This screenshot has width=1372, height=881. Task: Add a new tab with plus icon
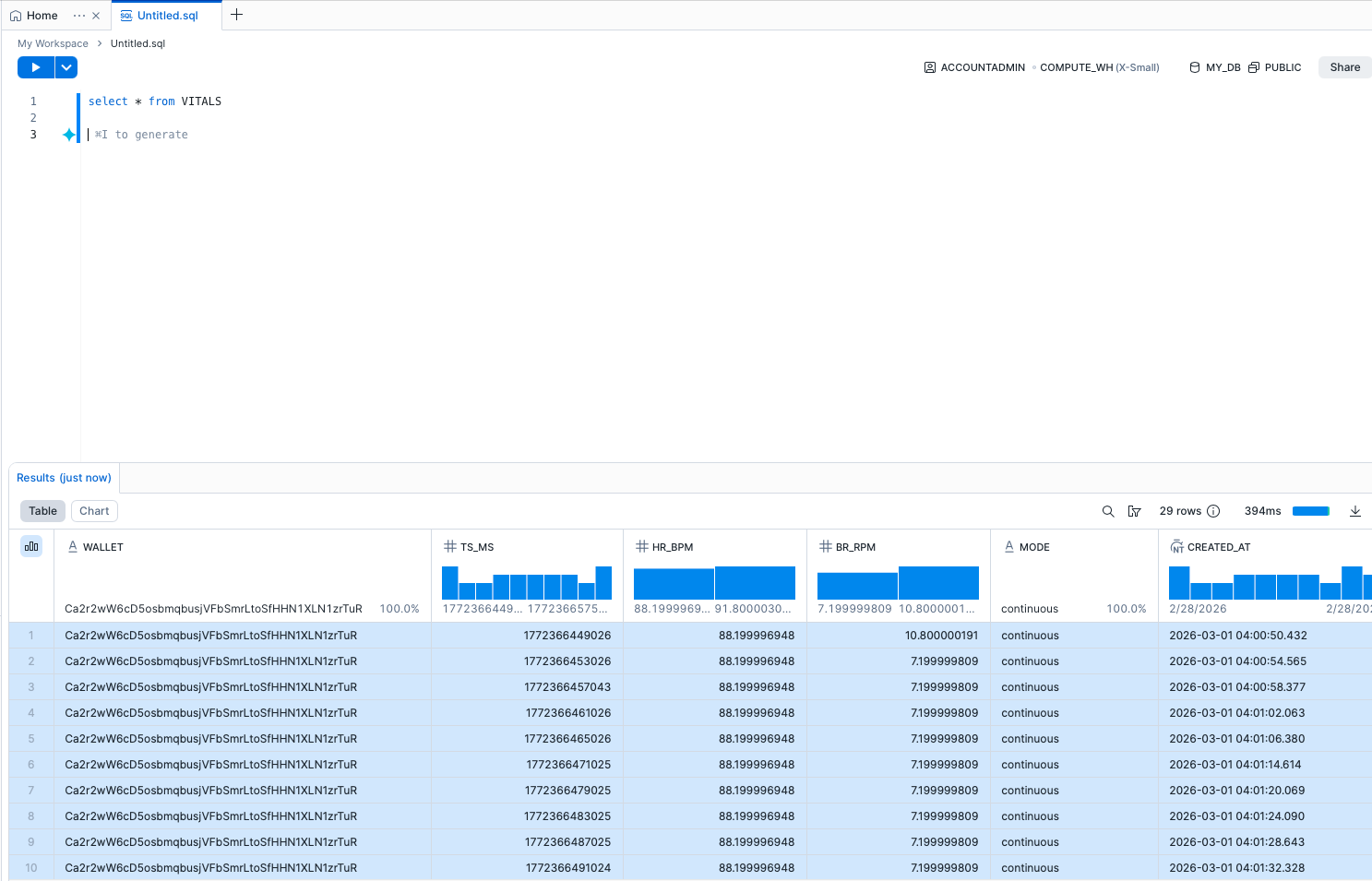[x=236, y=15]
